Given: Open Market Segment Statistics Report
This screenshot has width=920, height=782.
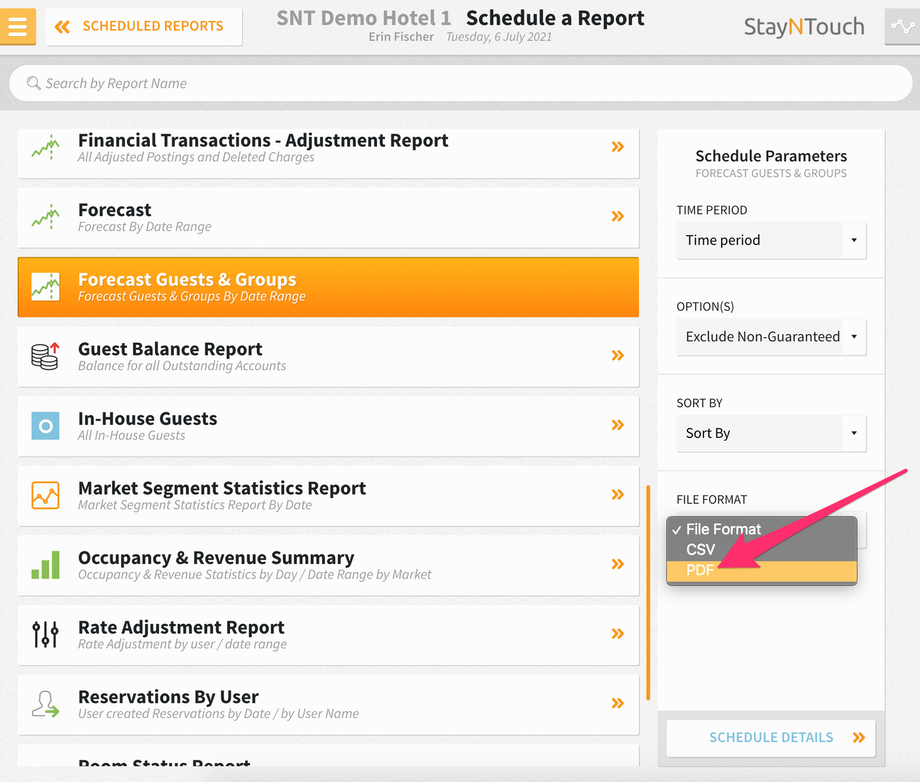Looking at the screenshot, I should [x=328, y=496].
